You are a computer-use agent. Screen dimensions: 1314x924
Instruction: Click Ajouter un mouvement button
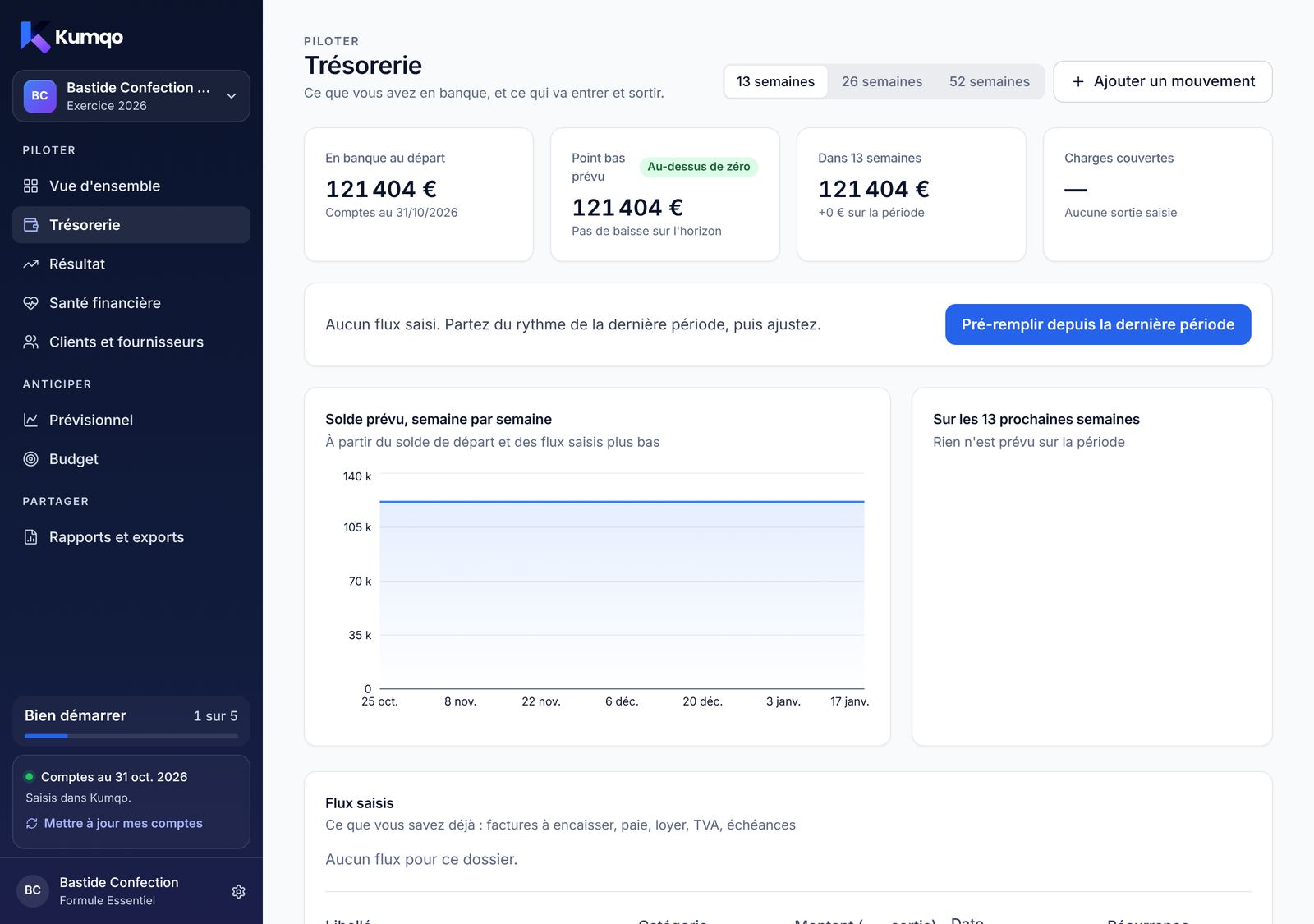click(1163, 81)
